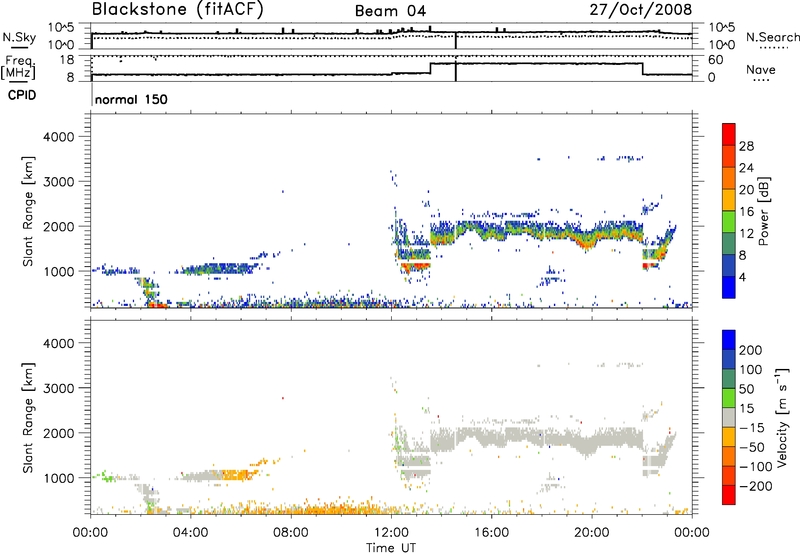Select the '08:00' time tick label
This screenshot has height=554, width=800.
pos(291,533)
